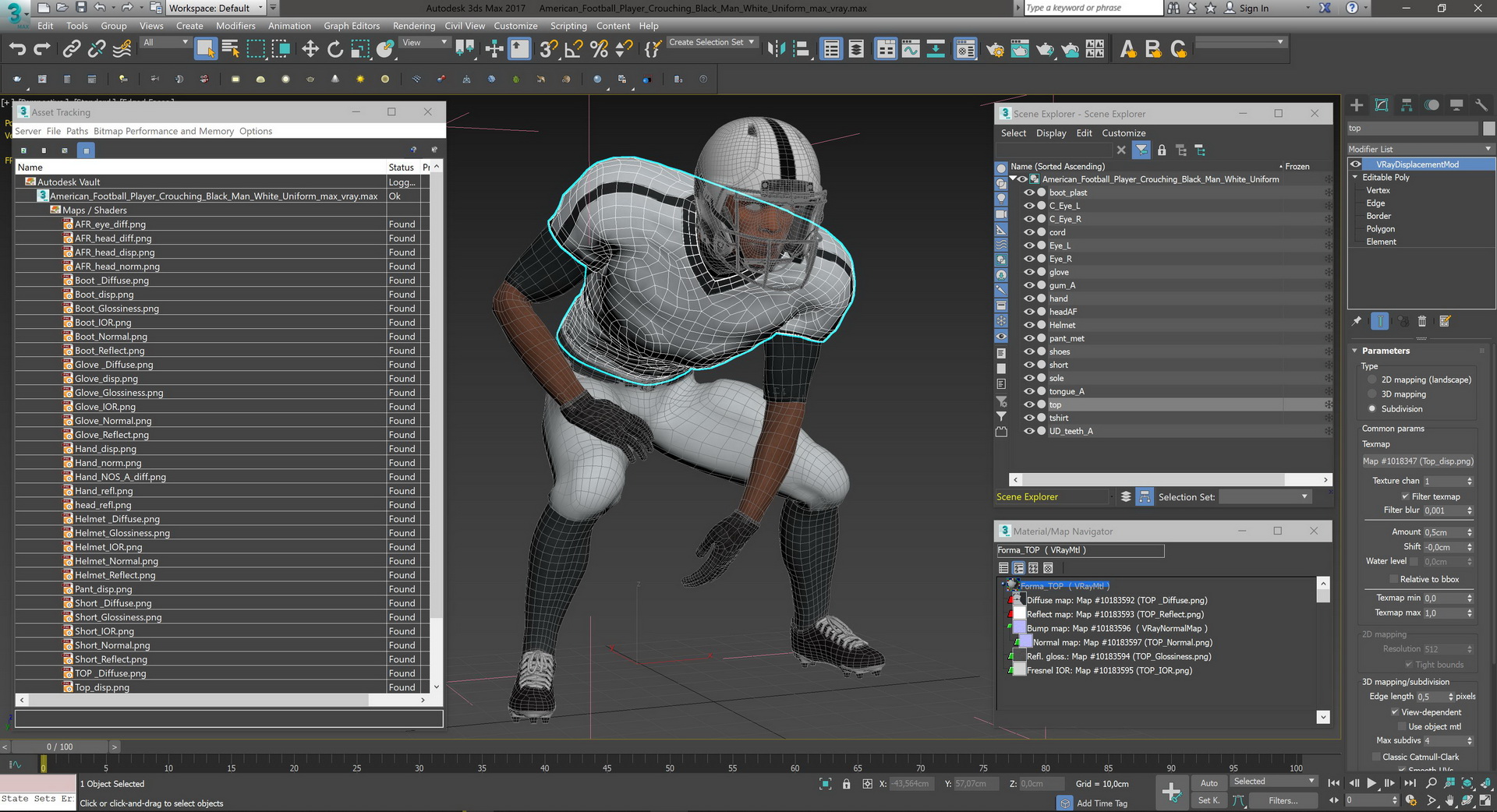Screen dimensions: 1497x812
Task: Open the Modifier List dropdown
Action: tap(1420, 149)
